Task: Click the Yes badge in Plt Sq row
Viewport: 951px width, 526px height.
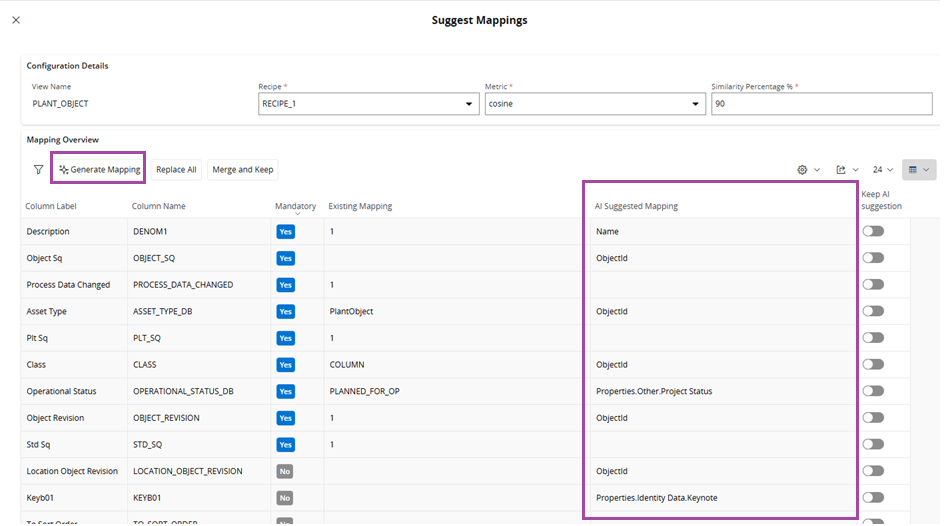Action: (x=286, y=339)
